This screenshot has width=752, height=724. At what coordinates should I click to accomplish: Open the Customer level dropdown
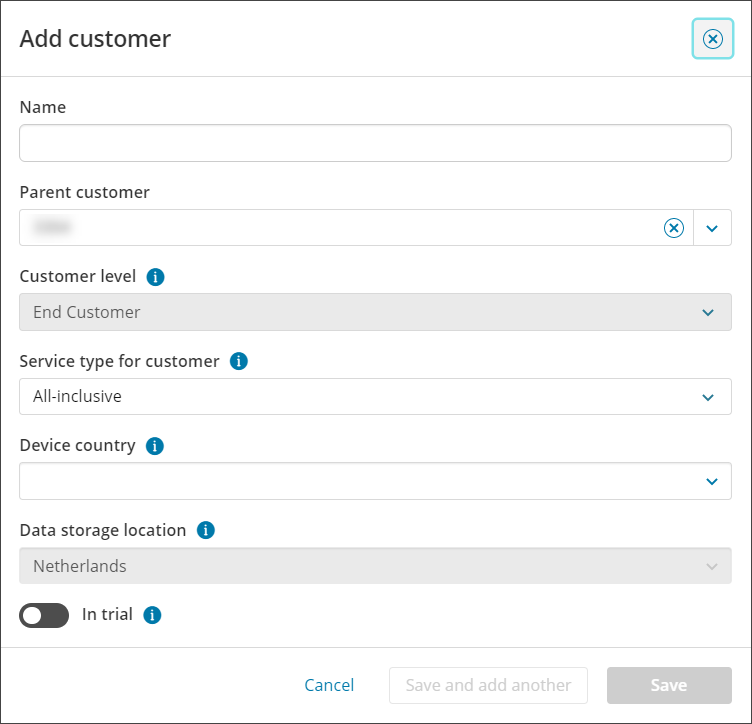pyautogui.click(x=375, y=312)
